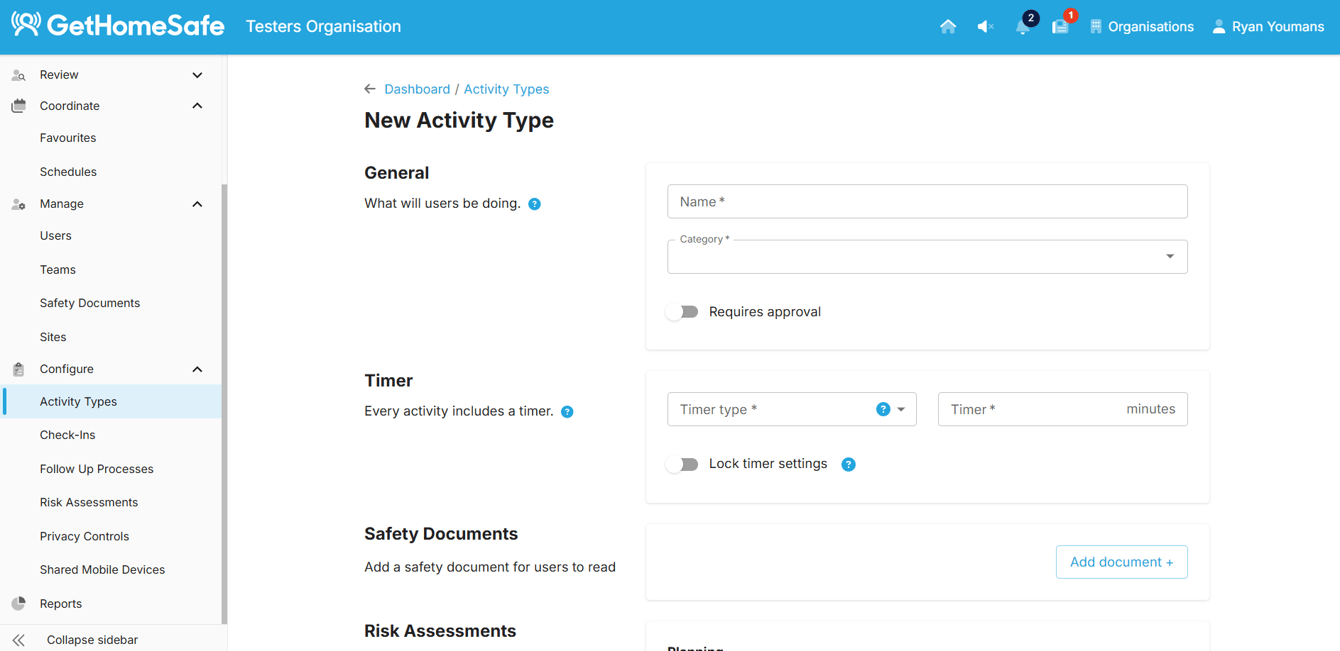Open the Timer type dropdown arrow

901,410
